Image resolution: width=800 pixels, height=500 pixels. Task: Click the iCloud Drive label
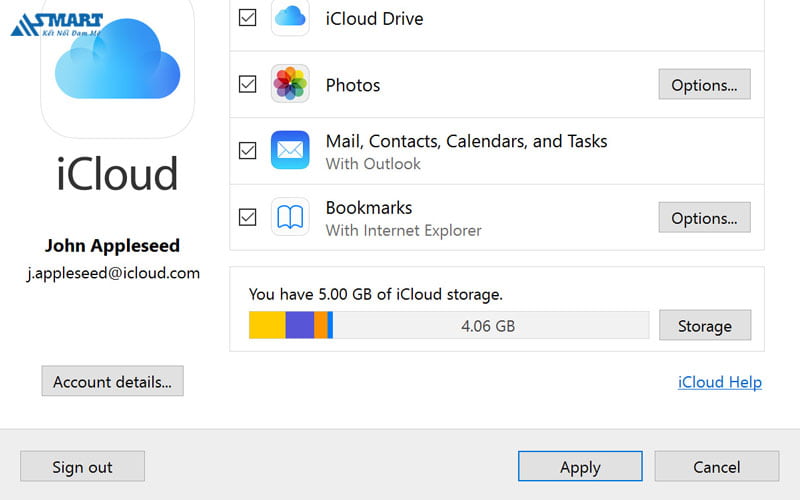pyautogui.click(x=374, y=19)
